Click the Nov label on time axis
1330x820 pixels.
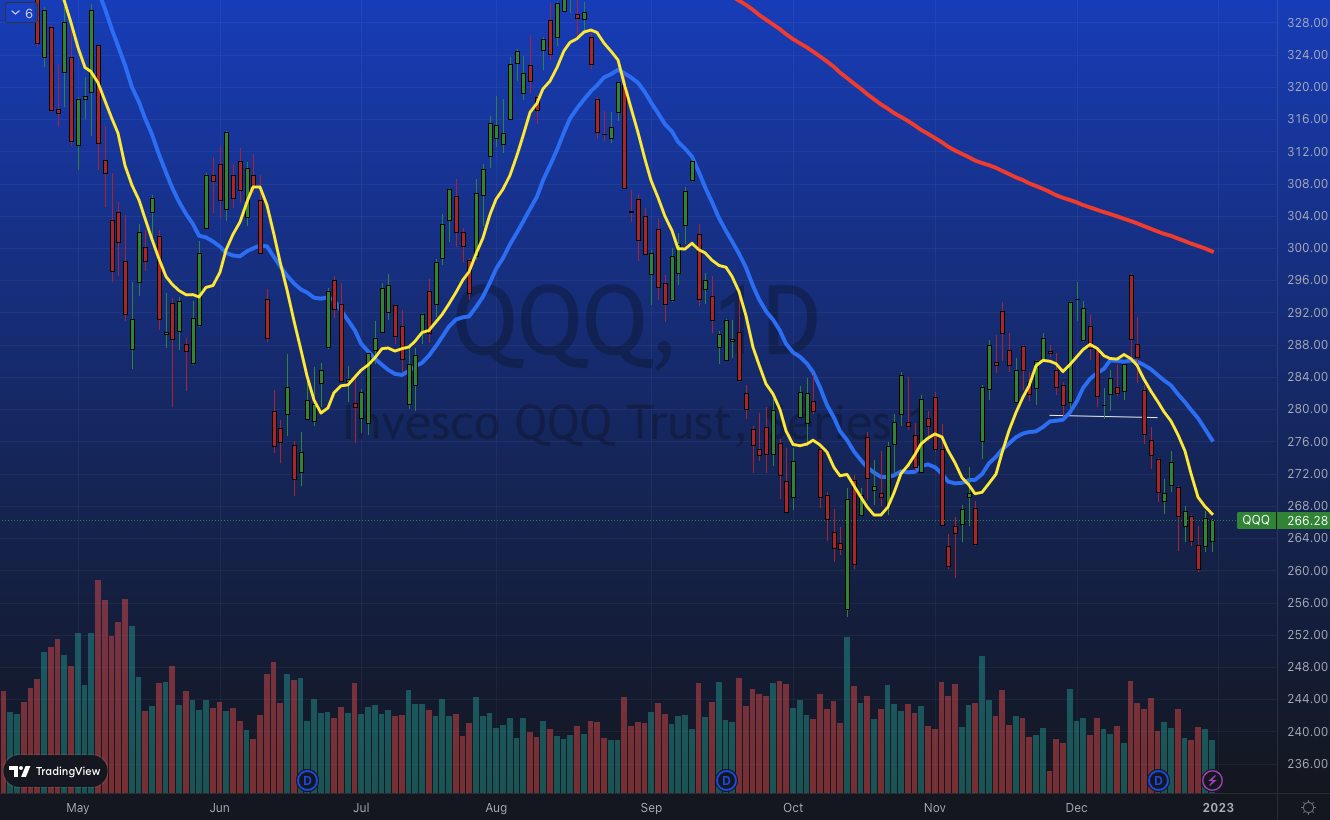point(935,807)
